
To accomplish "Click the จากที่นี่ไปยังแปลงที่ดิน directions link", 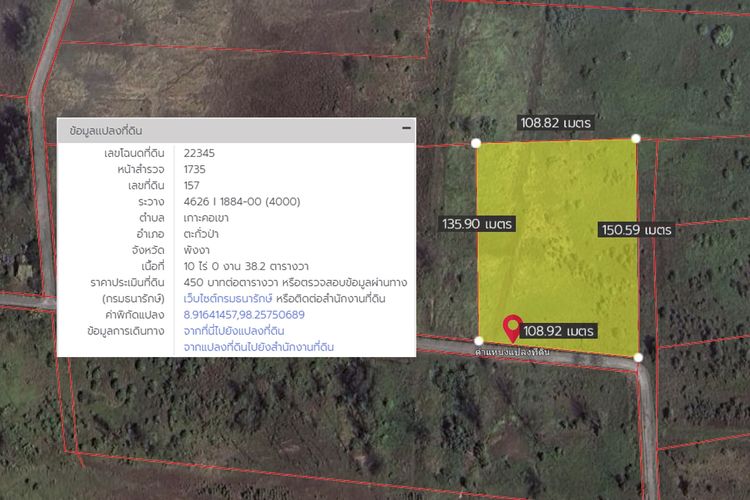I will coord(234,331).
